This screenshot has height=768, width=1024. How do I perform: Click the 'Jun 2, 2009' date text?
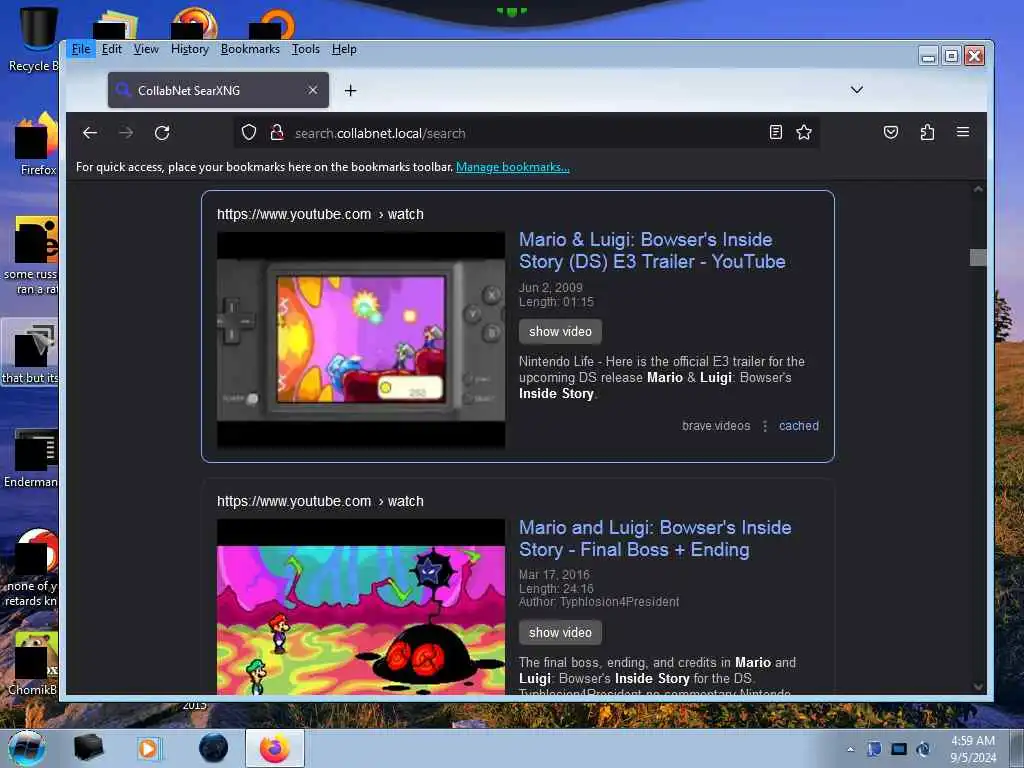[x=551, y=287]
